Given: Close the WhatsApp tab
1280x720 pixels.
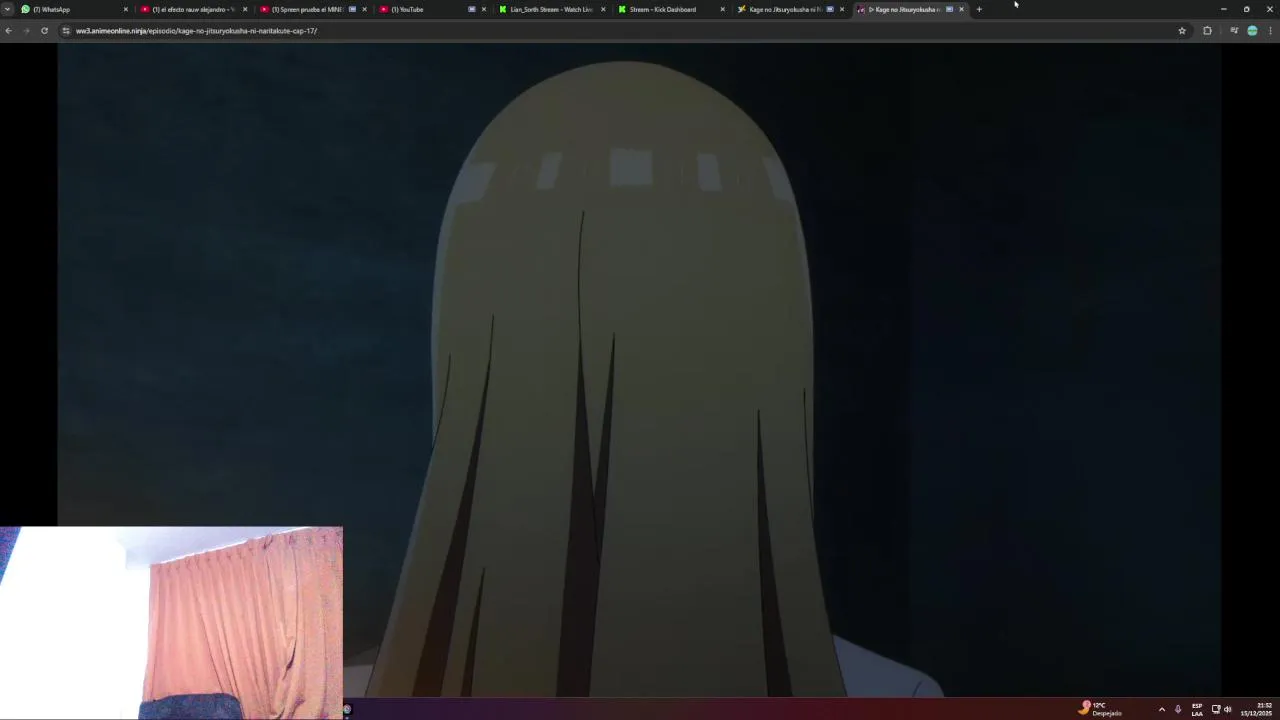Looking at the screenshot, I should pyautogui.click(x=125, y=9).
